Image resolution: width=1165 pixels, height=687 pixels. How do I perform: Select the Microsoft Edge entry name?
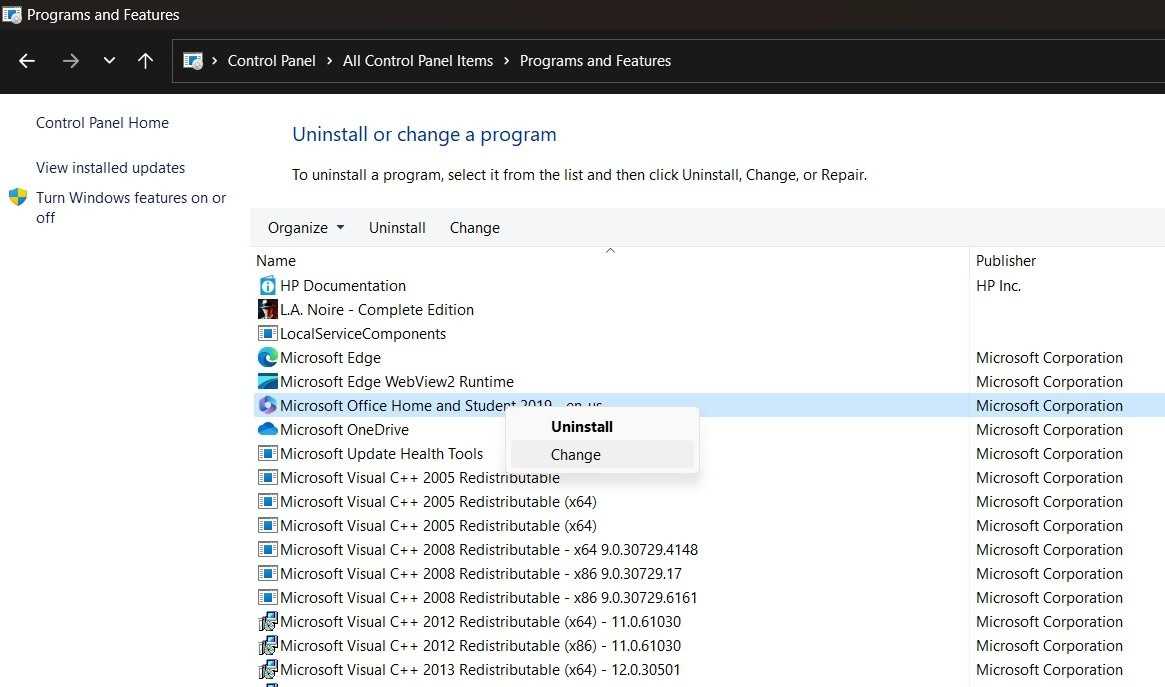pyautogui.click(x=330, y=357)
